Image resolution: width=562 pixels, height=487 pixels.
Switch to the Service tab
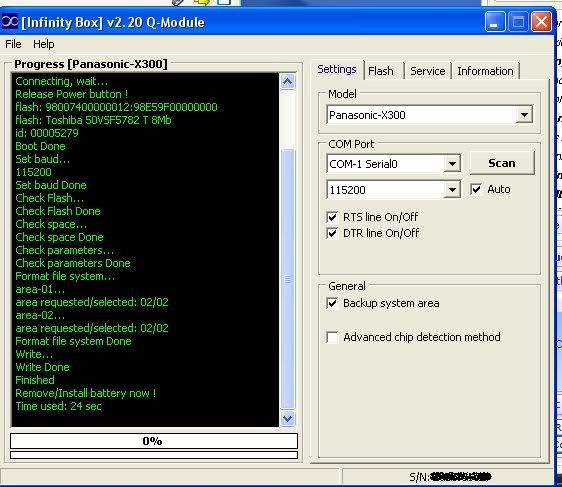[428, 71]
